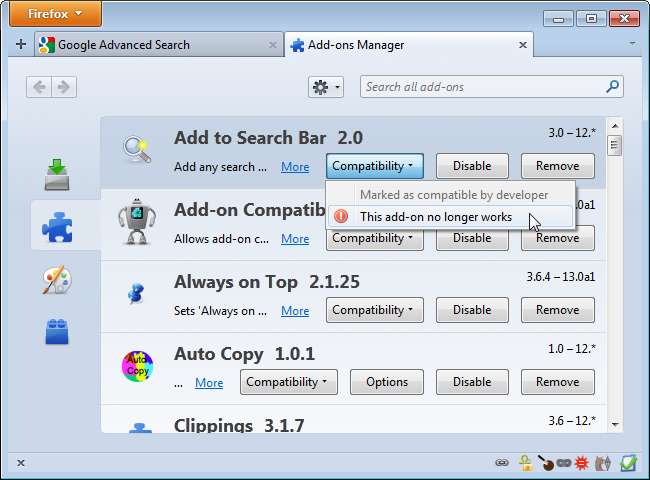Click the '3.6.4 – 13.0a1' version range
This screenshot has height=480, width=650.
pyautogui.click(x=560, y=277)
